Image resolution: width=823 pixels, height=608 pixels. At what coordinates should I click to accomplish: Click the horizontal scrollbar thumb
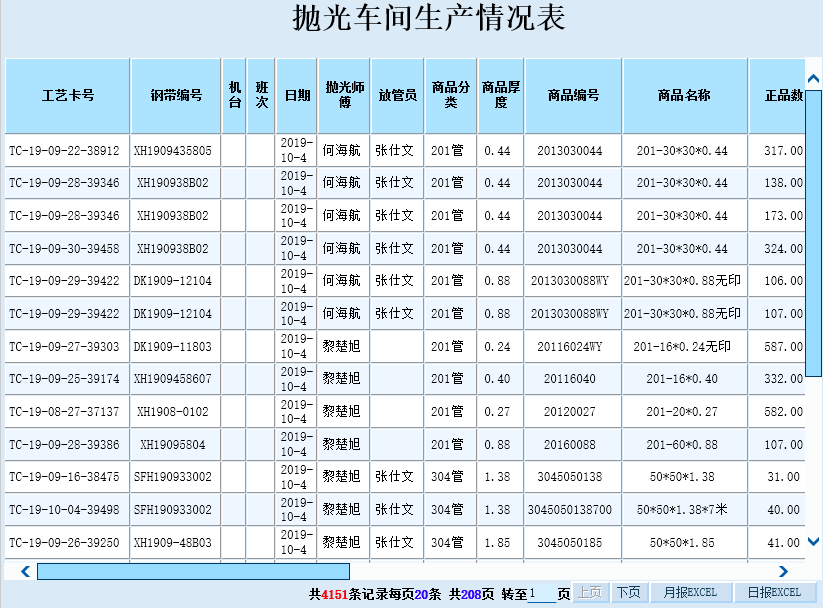(x=193, y=572)
